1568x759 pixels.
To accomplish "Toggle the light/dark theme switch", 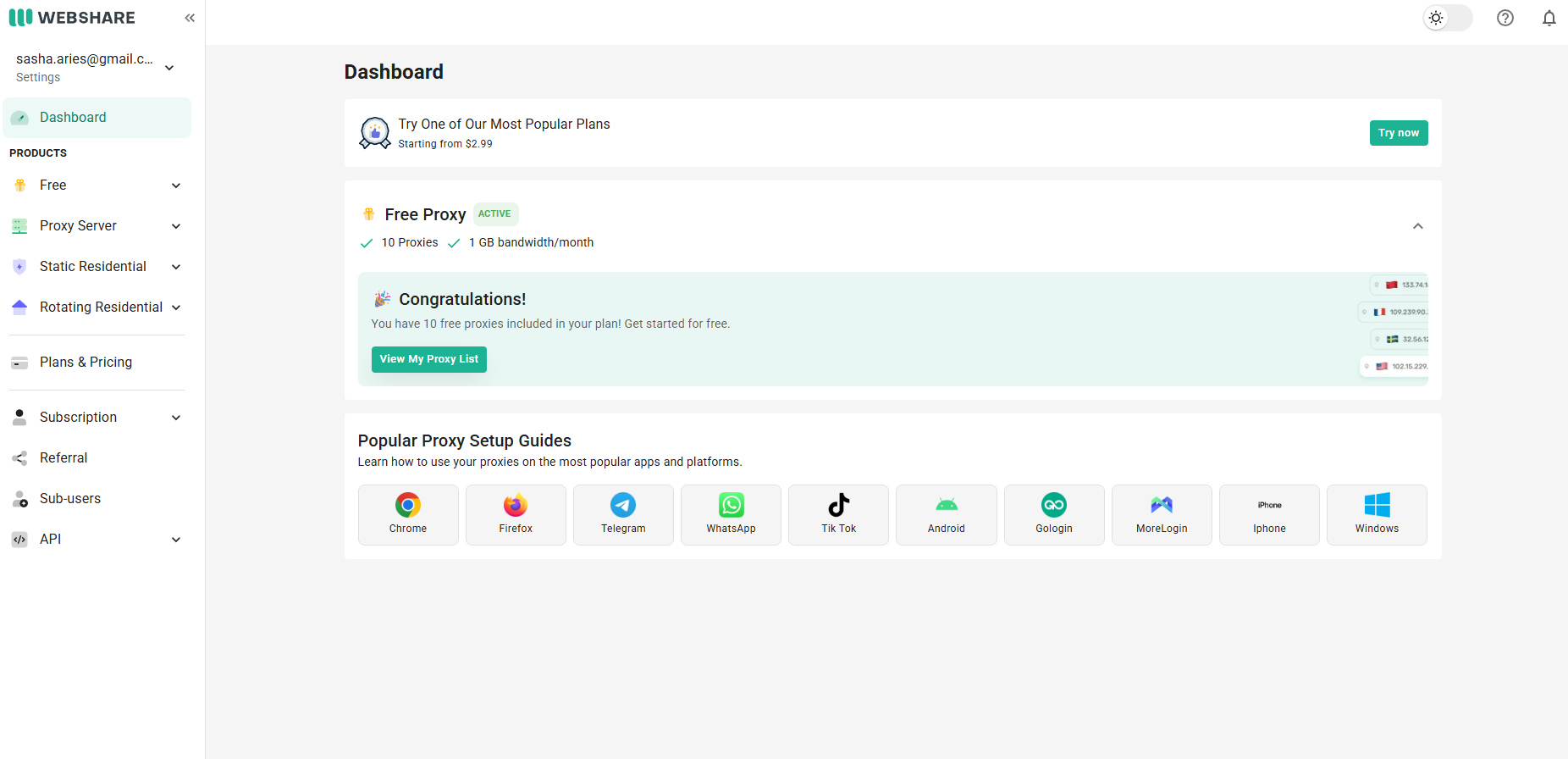I will (1447, 18).
